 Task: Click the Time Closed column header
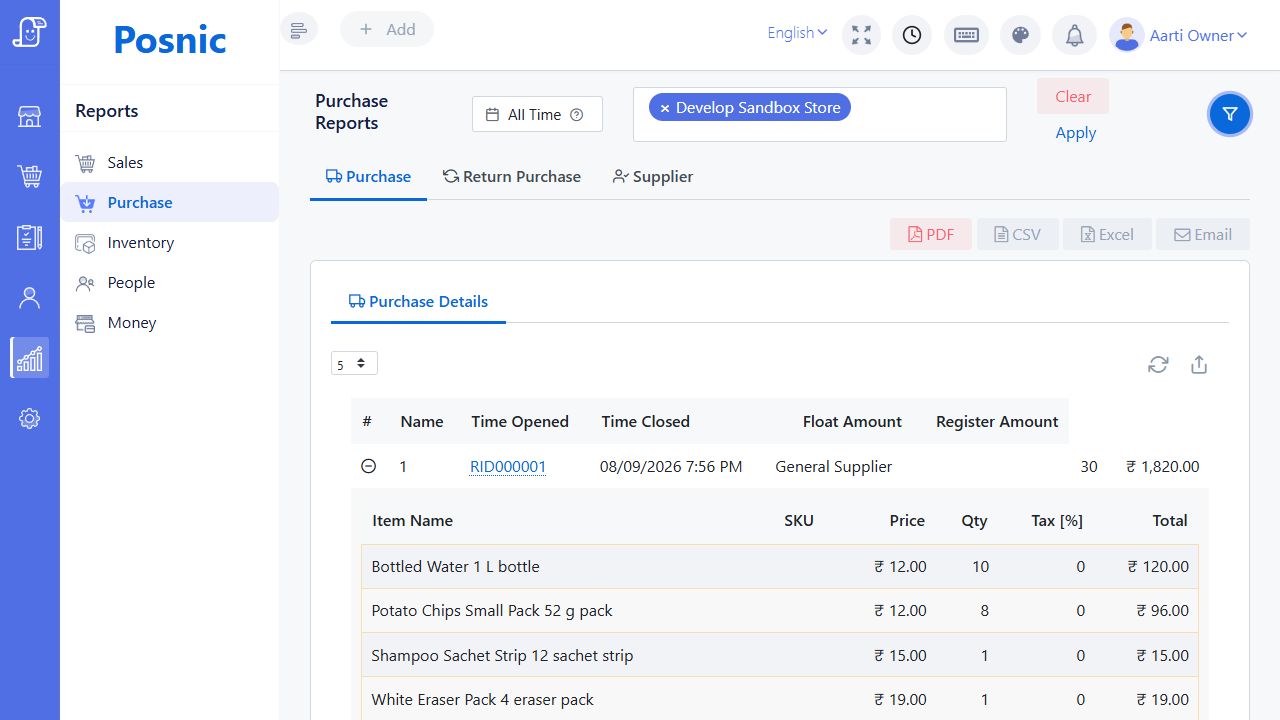646,421
